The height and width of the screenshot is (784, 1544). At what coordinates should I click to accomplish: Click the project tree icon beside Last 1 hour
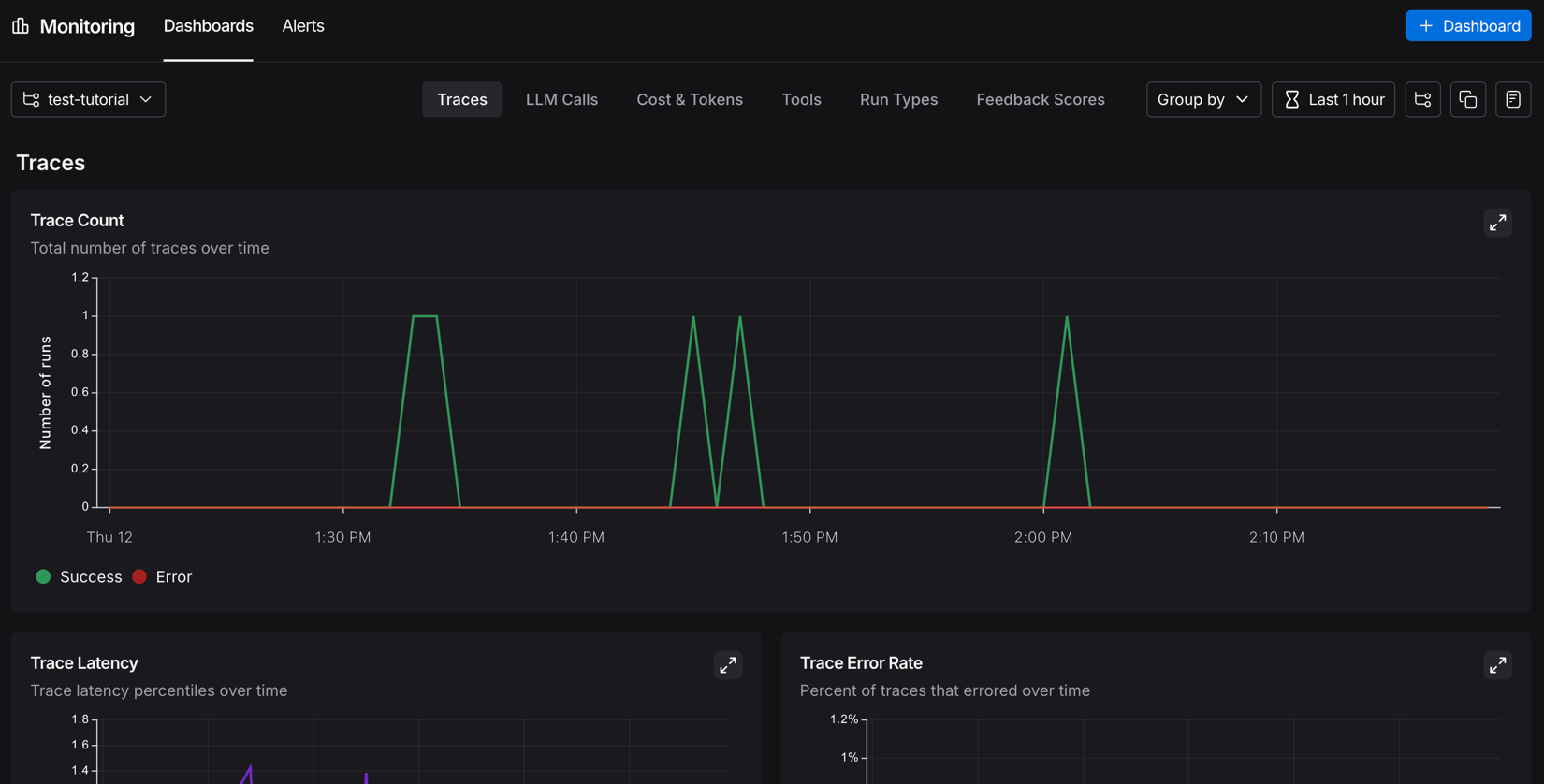point(1422,99)
